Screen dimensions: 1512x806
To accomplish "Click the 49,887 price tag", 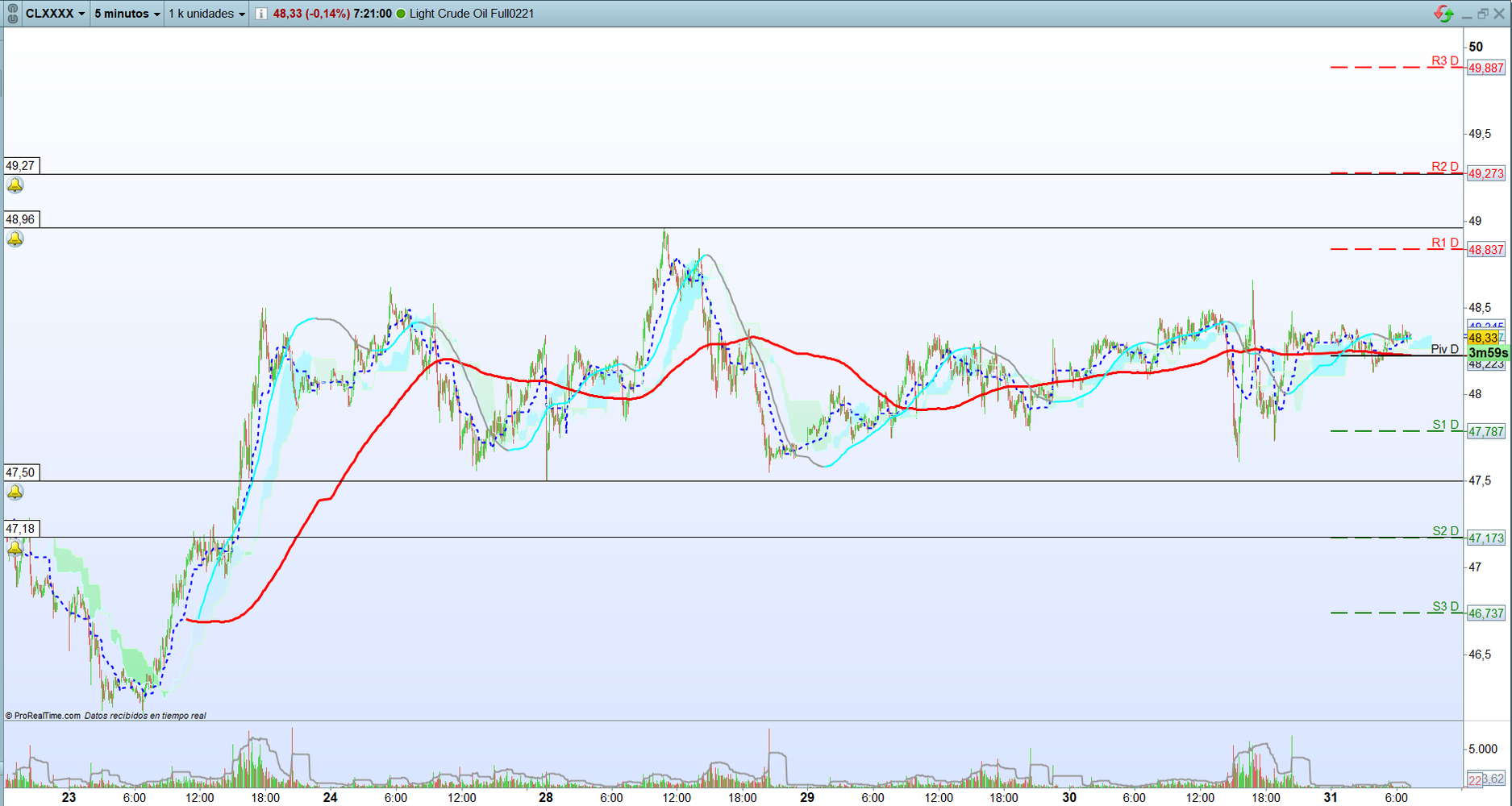I will 1485,68.
